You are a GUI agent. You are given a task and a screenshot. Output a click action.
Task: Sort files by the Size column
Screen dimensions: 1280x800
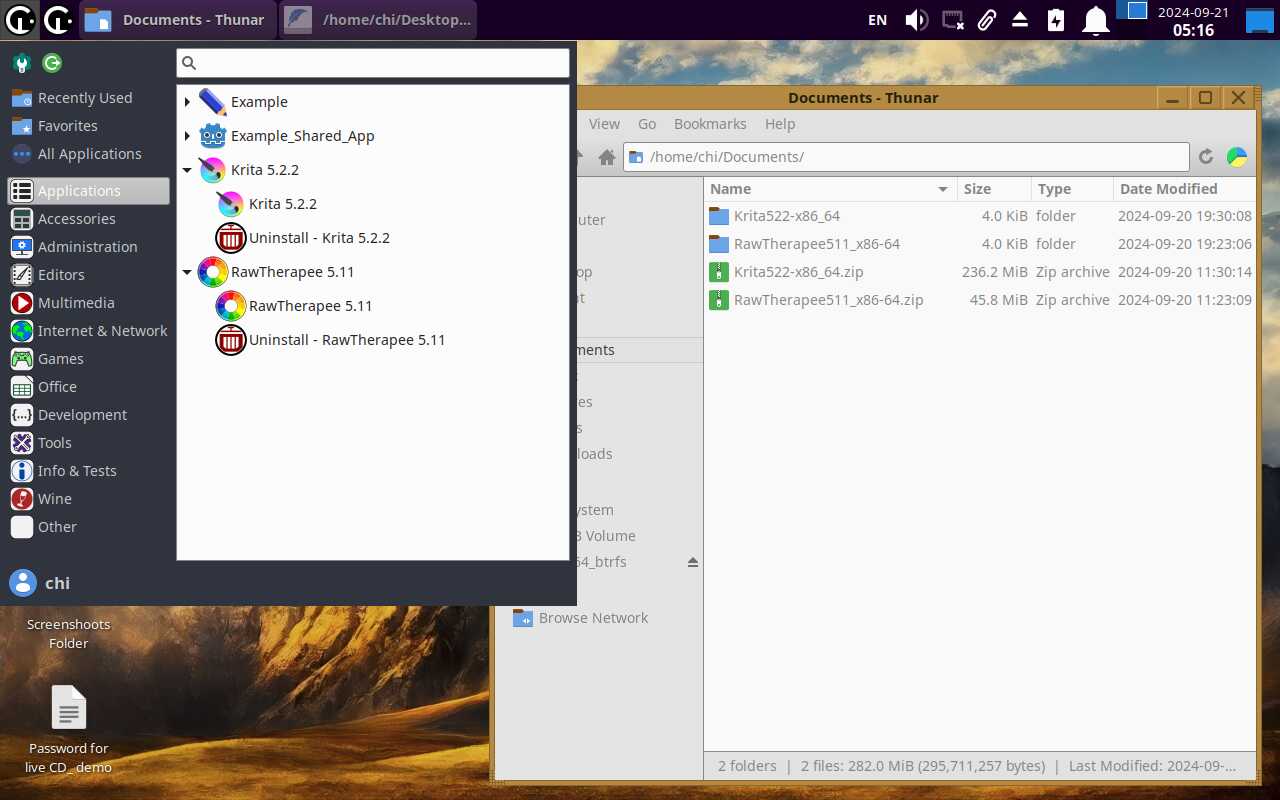[x=994, y=189]
